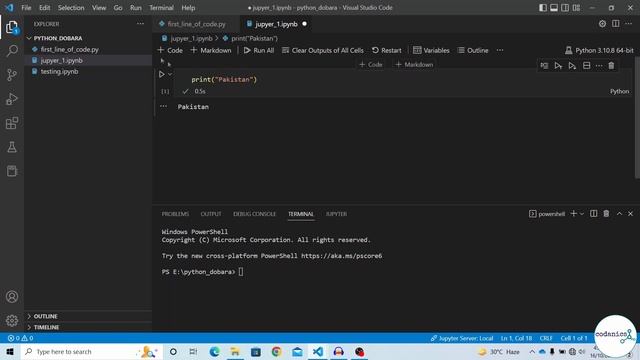This screenshot has width=640, height=360.
Task: Open the cell output actions ellipsis
Action: coord(164,106)
